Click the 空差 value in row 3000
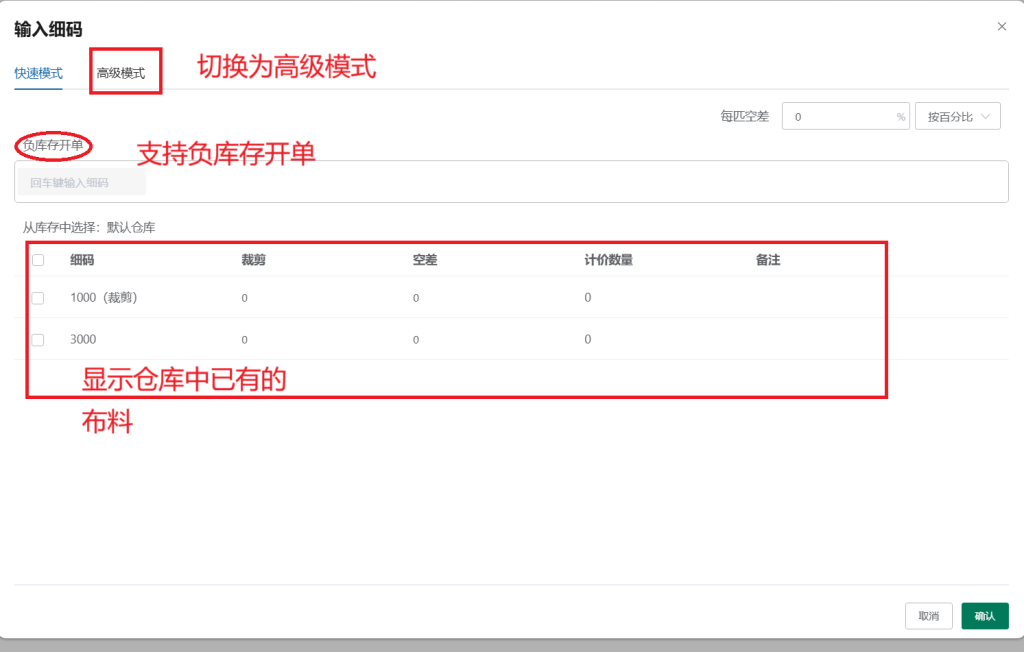The width and height of the screenshot is (1024, 652). pyautogui.click(x=416, y=340)
